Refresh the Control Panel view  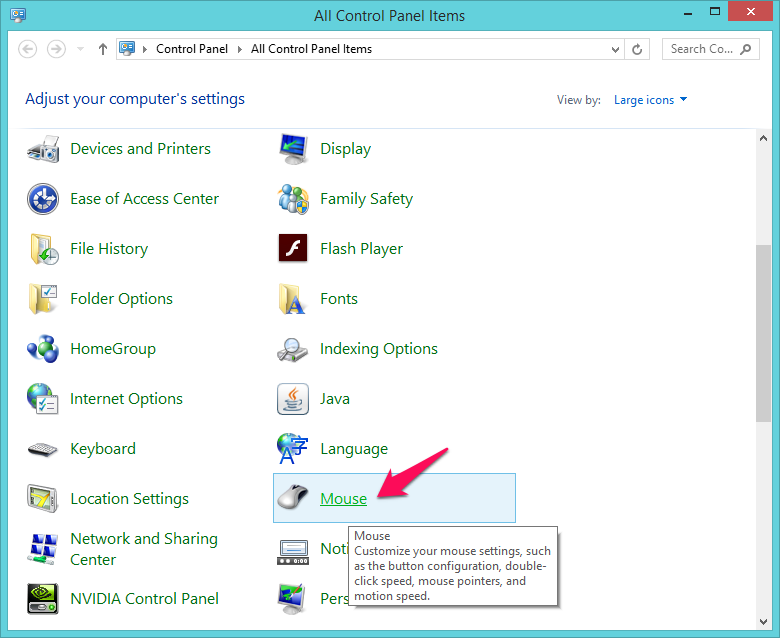[637, 49]
